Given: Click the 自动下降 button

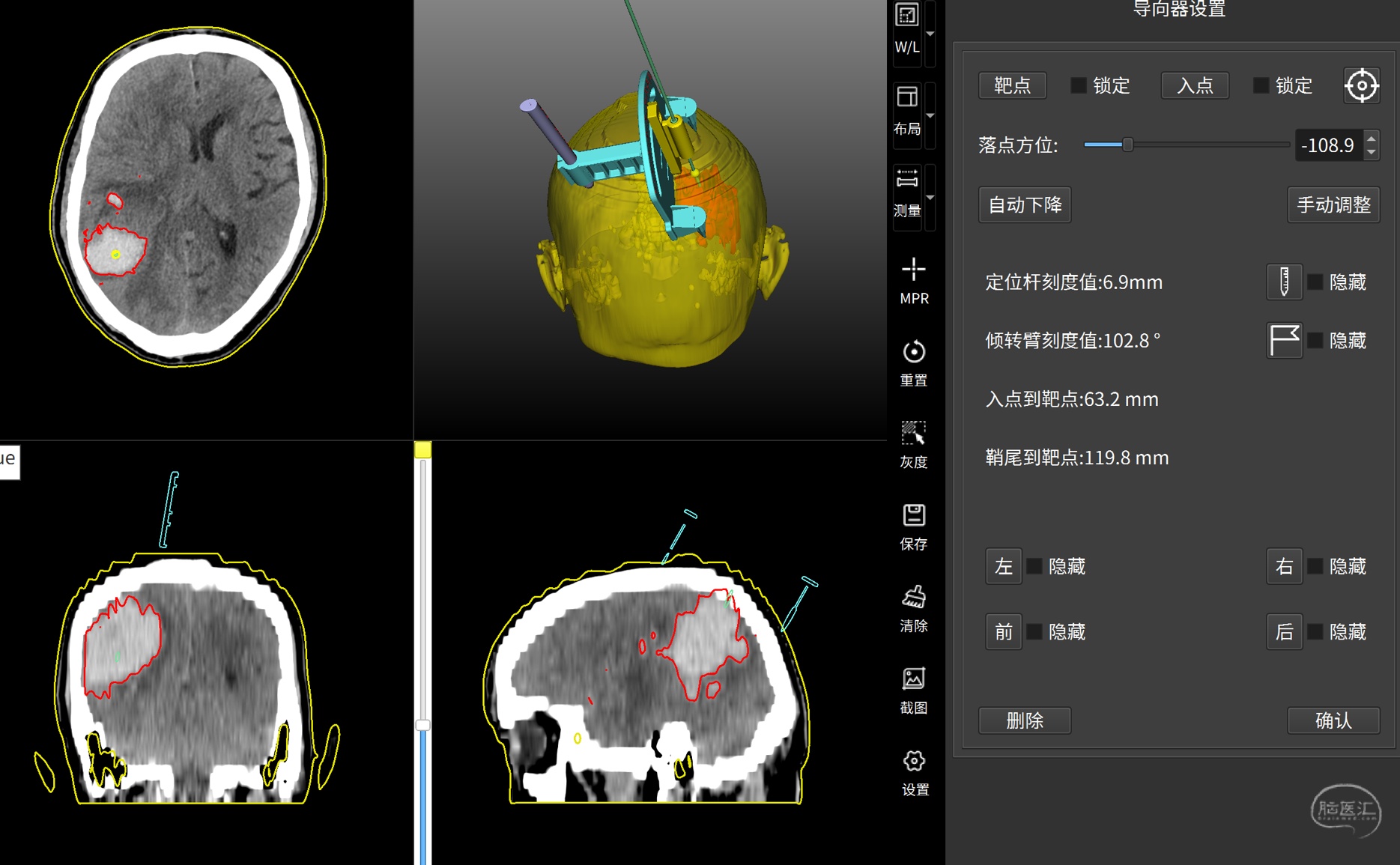Looking at the screenshot, I should pos(1024,204).
